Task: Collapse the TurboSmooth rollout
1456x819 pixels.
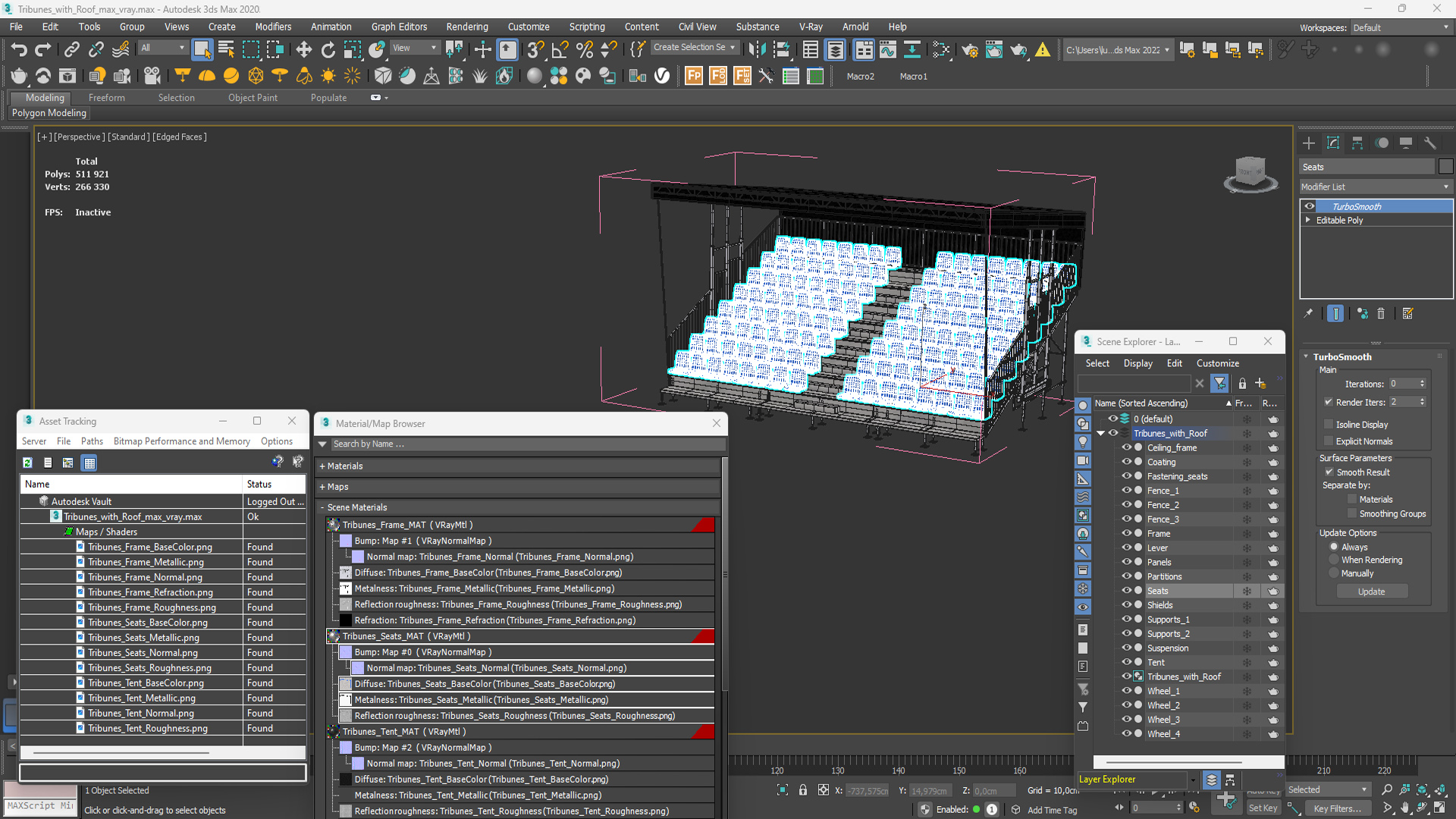Action: (1306, 356)
